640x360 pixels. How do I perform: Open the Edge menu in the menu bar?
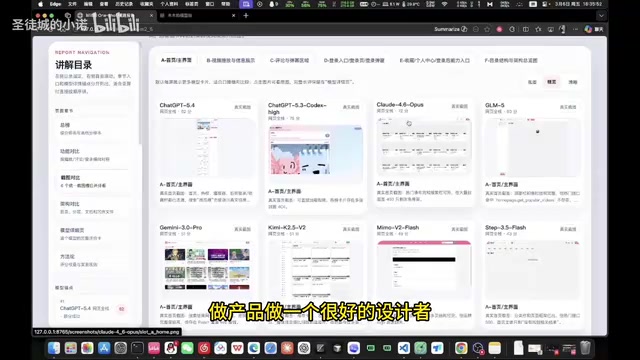(x=55, y=4)
